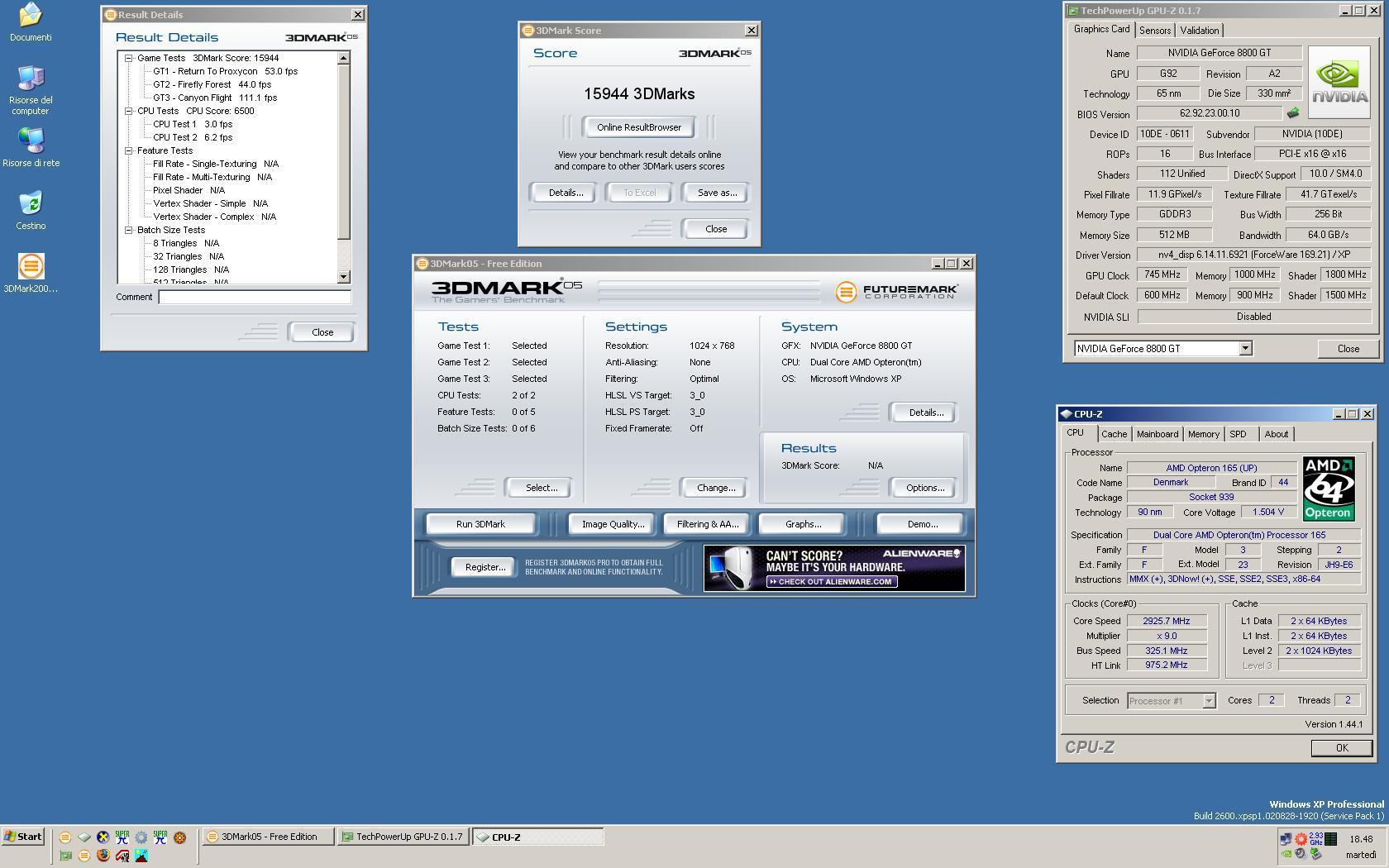
Task: Click the network connection tray icon
Action: 1286,839
